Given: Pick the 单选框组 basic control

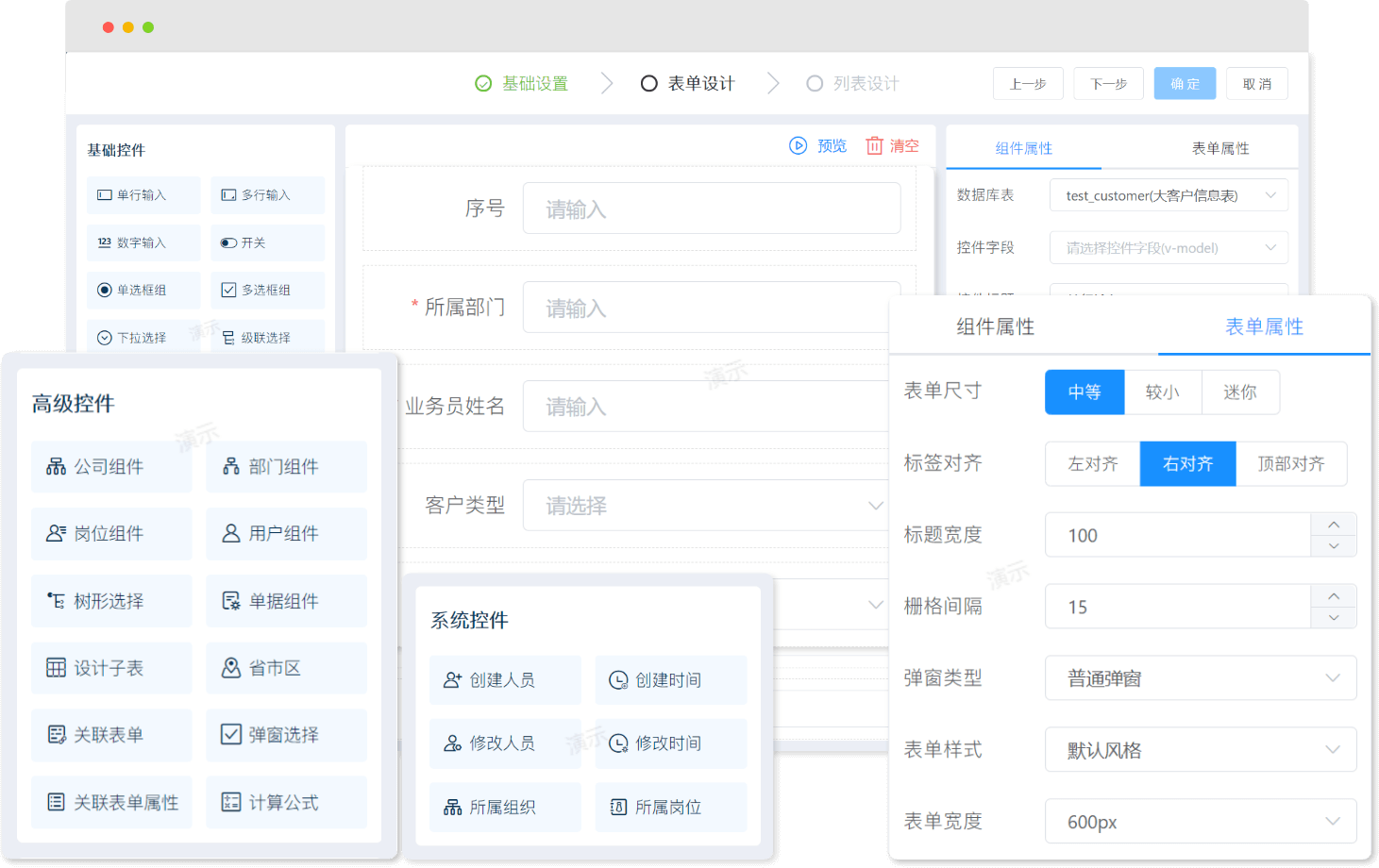Looking at the screenshot, I should click(x=143, y=290).
